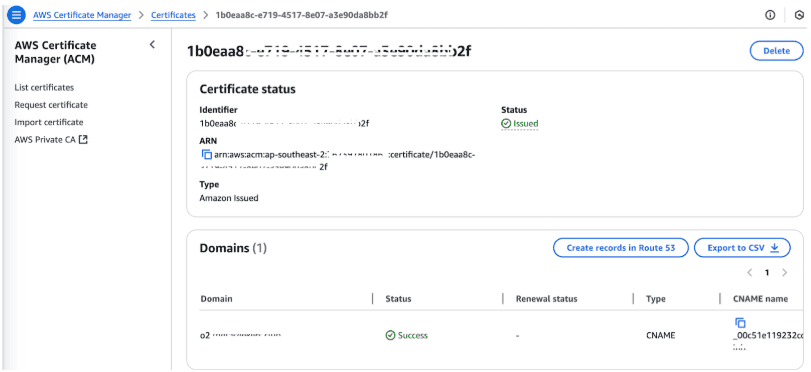Collapse the ACM side navigation panel
Viewport: 811px width, 372px height.
click(152, 44)
